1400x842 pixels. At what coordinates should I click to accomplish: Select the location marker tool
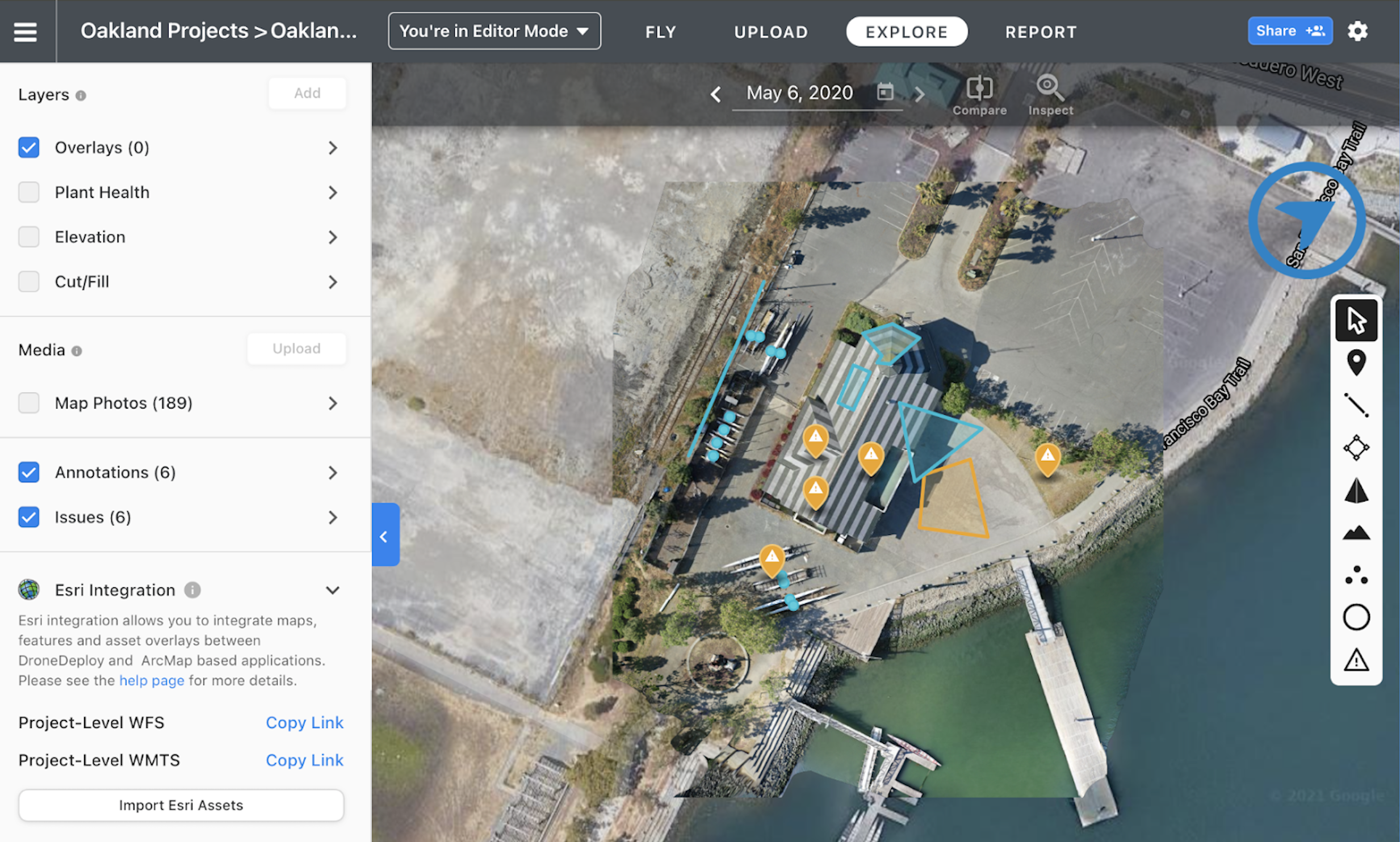coord(1356,363)
